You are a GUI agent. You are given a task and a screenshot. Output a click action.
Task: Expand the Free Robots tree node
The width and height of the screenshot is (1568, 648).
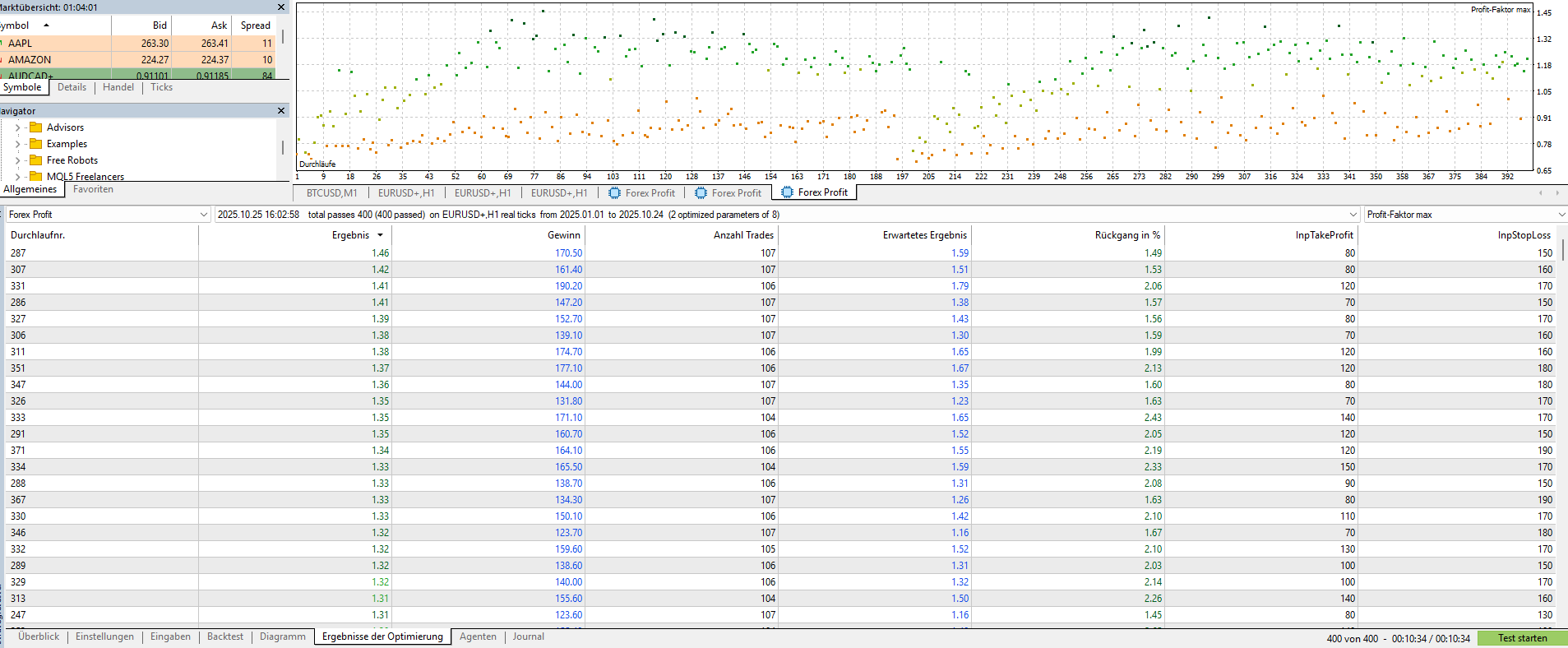click(18, 160)
